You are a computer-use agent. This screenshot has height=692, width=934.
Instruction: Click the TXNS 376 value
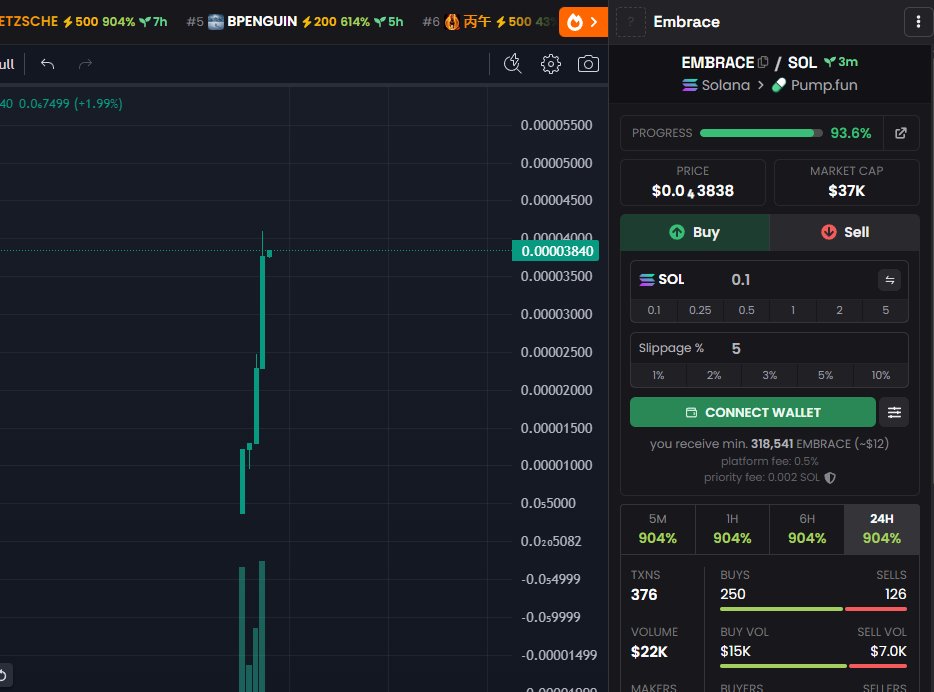tap(644, 594)
